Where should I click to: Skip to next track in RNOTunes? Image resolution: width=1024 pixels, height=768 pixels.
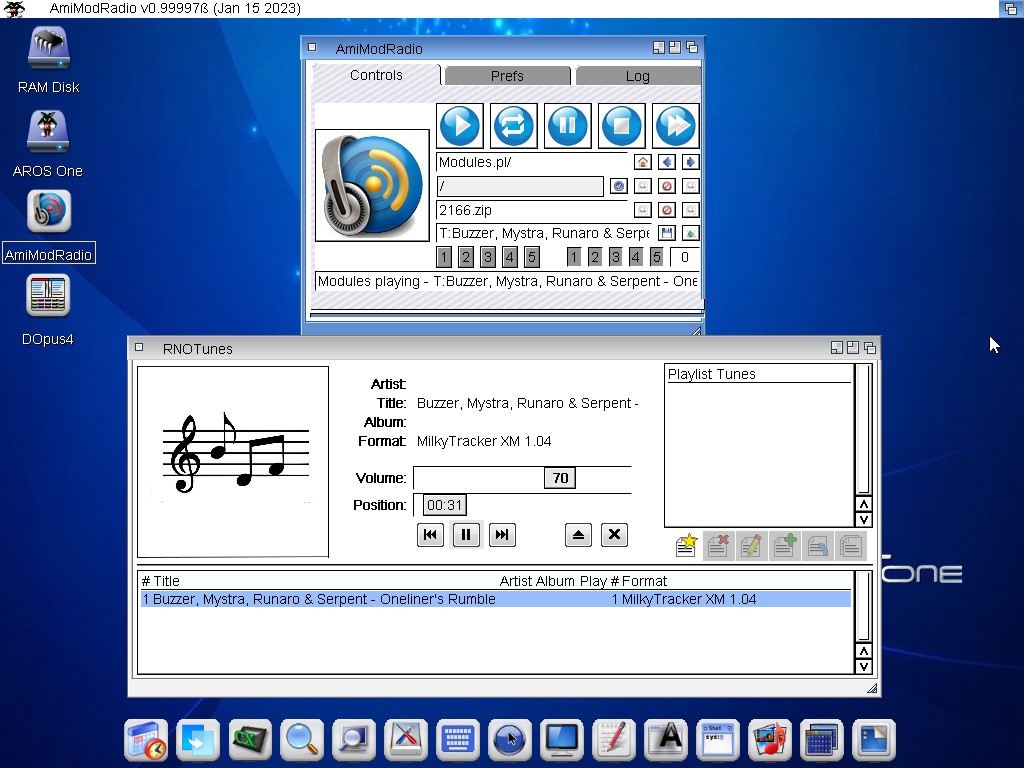click(x=502, y=535)
